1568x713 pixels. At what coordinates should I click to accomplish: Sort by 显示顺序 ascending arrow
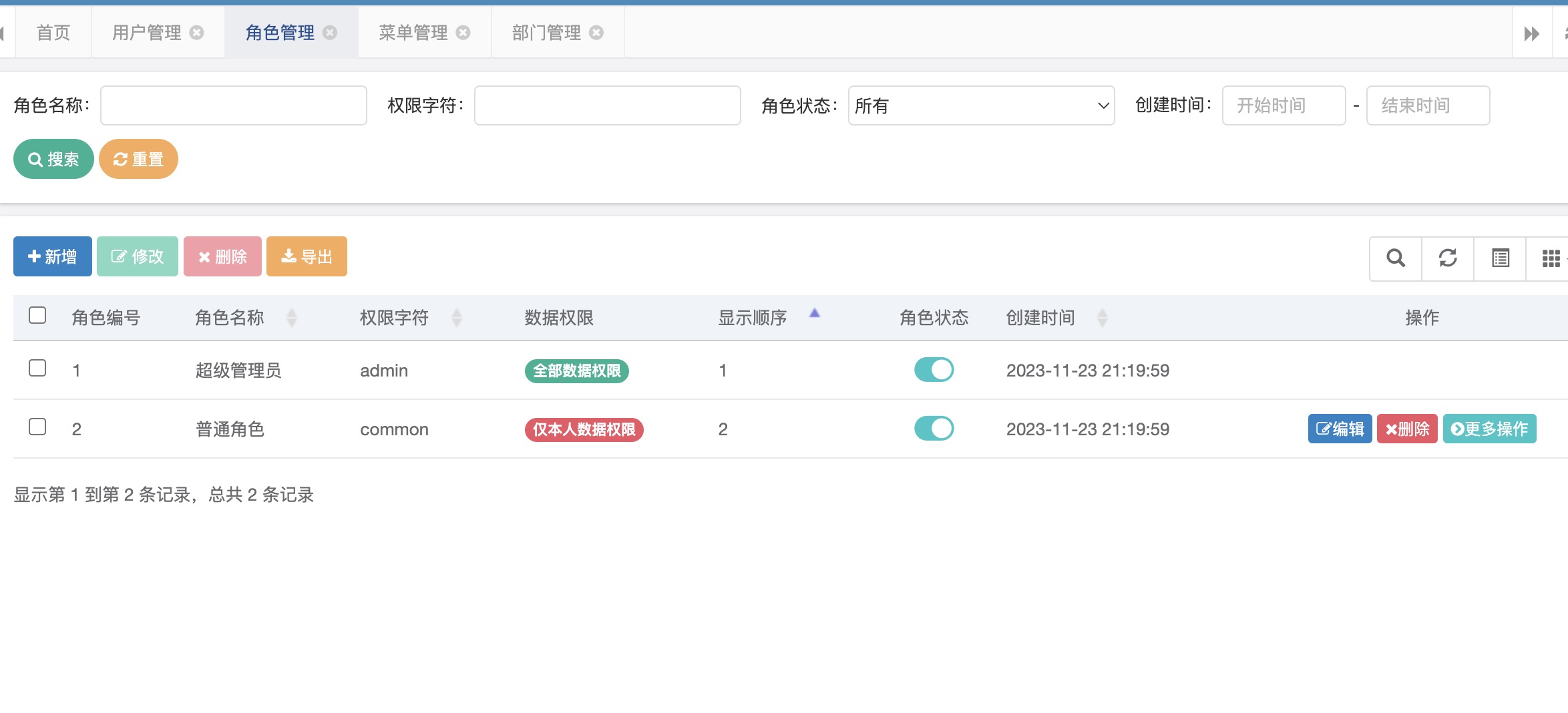coord(815,312)
